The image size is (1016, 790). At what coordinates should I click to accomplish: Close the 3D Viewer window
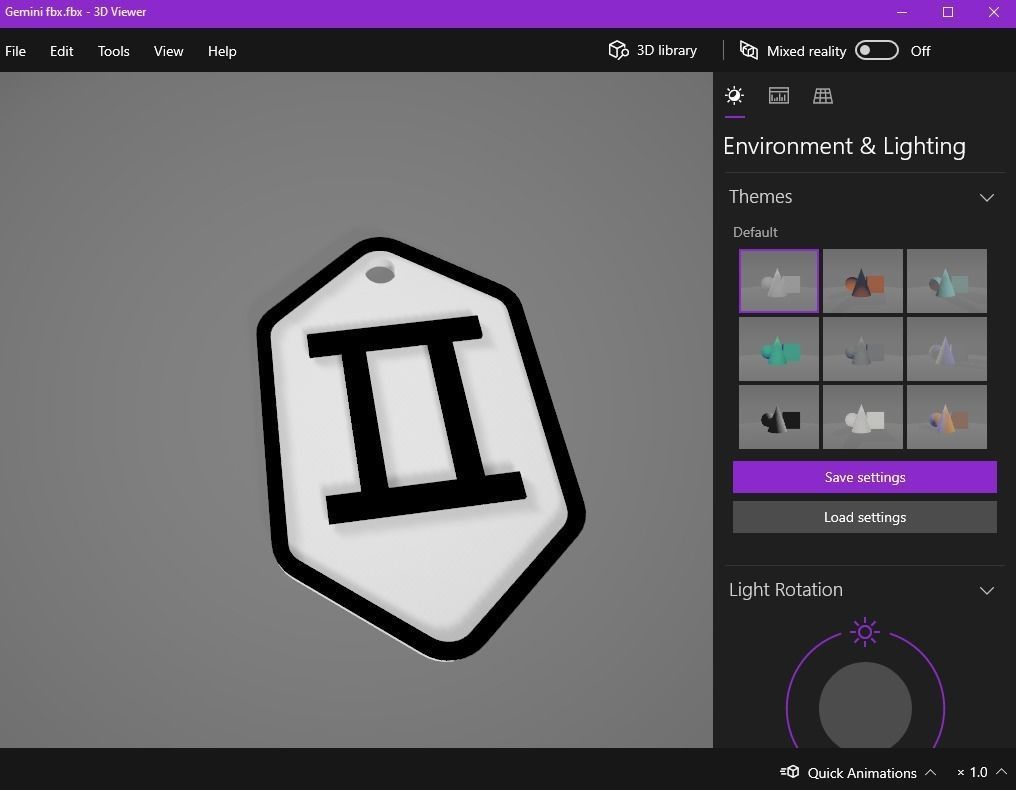pyautogui.click(x=993, y=12)
